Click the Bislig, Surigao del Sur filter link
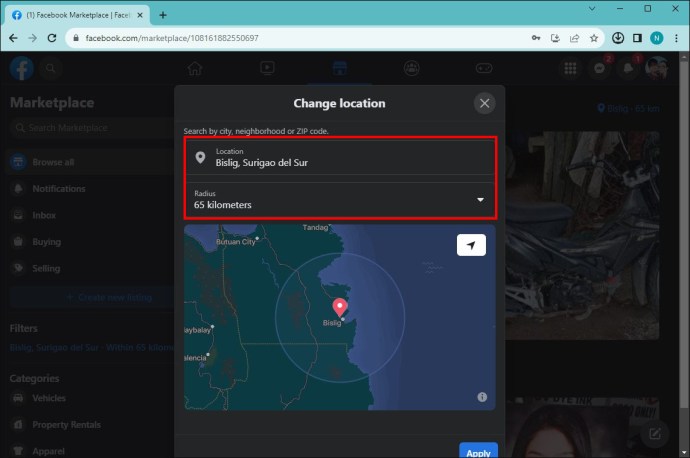690x458 pixels. tap(92, 348)
